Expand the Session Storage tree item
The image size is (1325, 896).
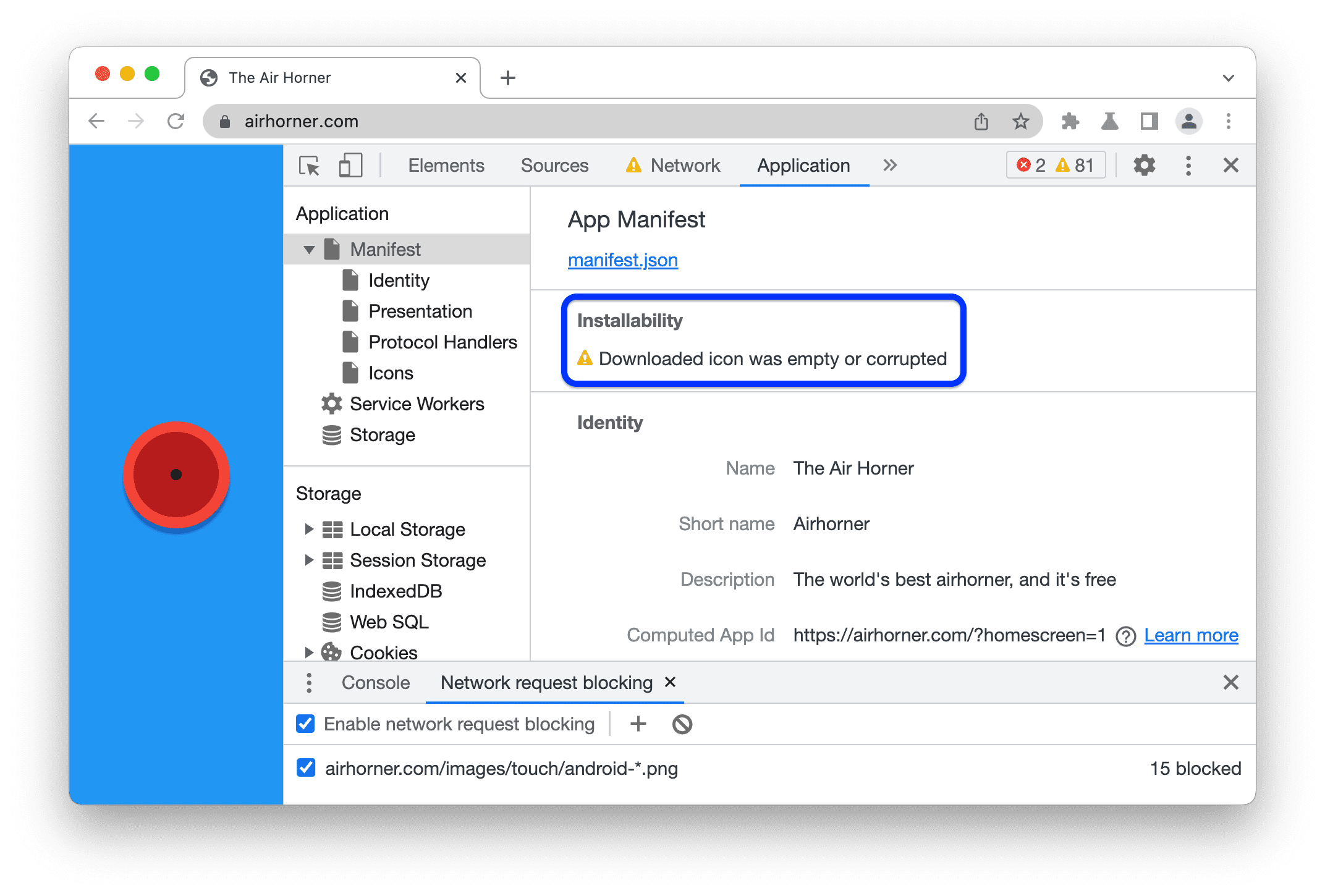(306, 558)
